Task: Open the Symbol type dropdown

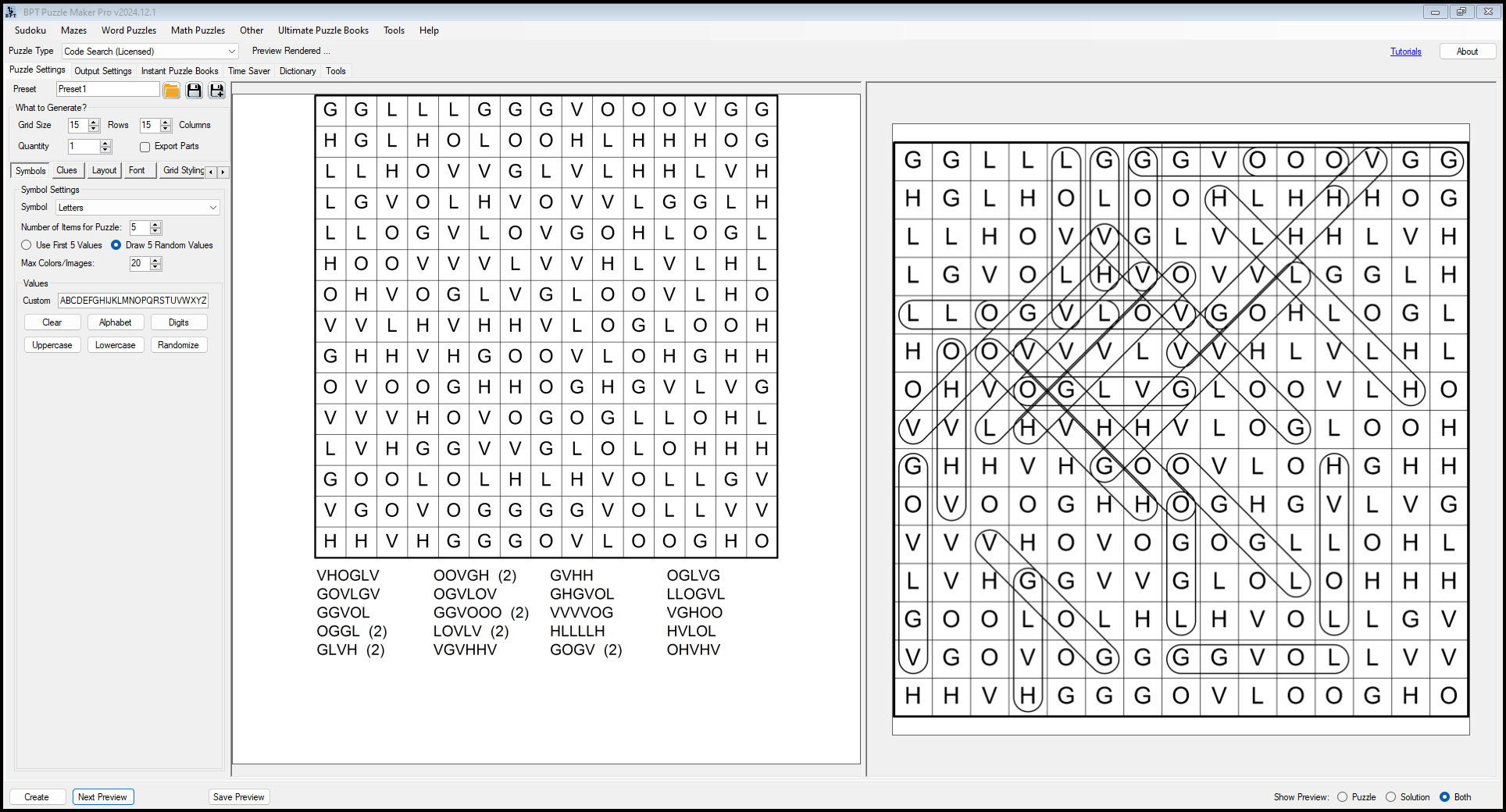Action: [212, 208]
